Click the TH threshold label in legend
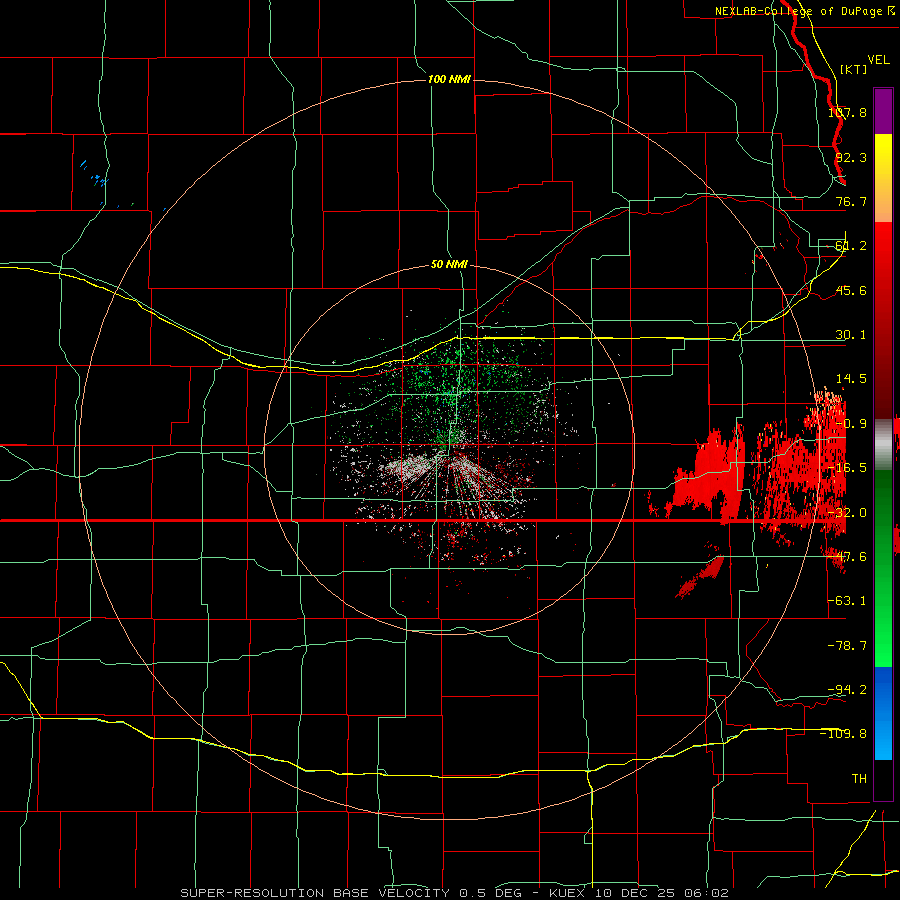The height and width of the screenshot is (900, 900). point(859,779)
